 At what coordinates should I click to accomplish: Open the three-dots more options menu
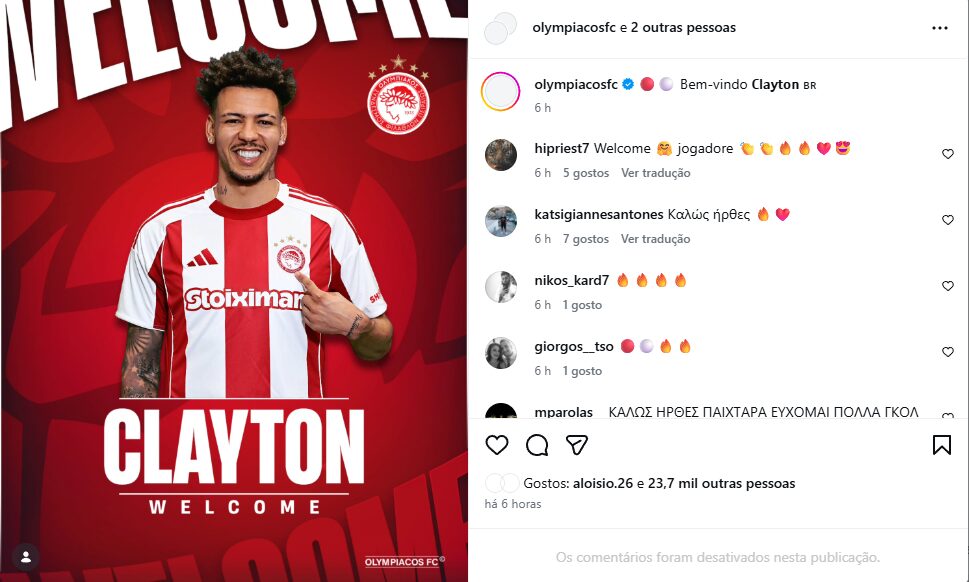tap(939, 28)
